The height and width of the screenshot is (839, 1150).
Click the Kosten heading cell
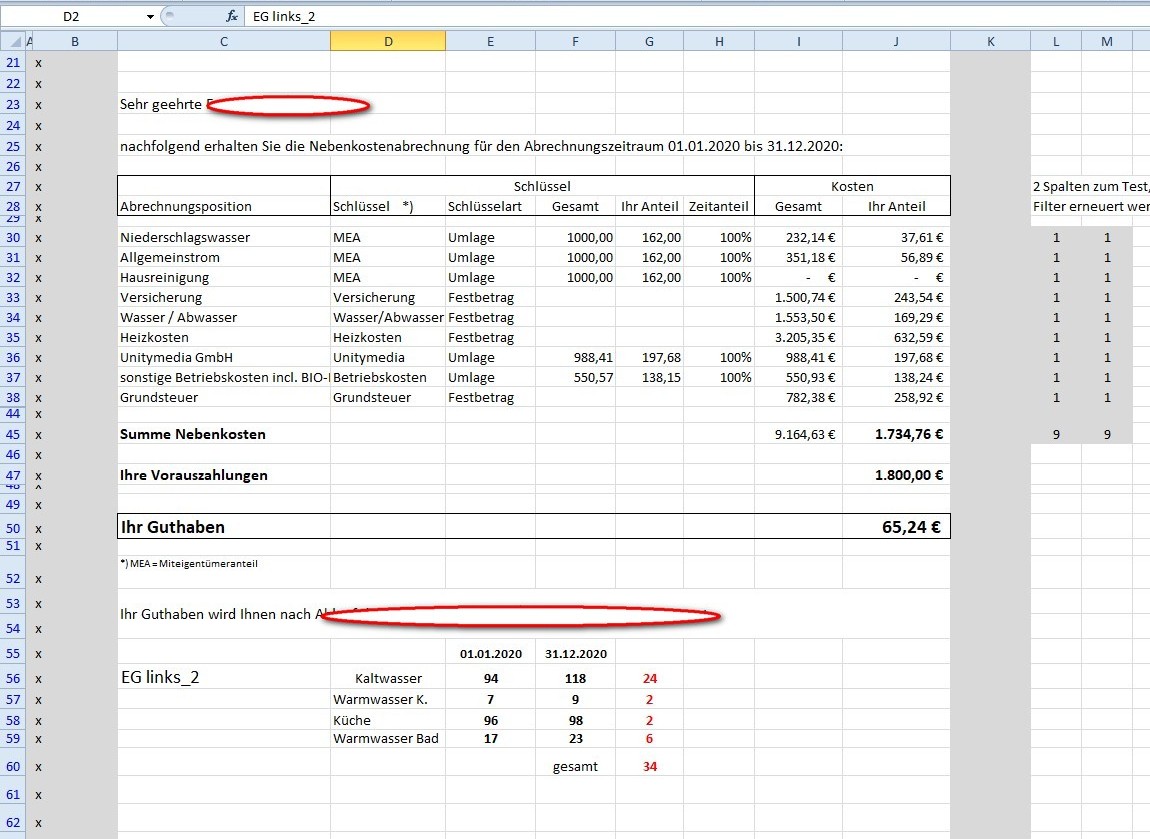[x=852, y=186]
